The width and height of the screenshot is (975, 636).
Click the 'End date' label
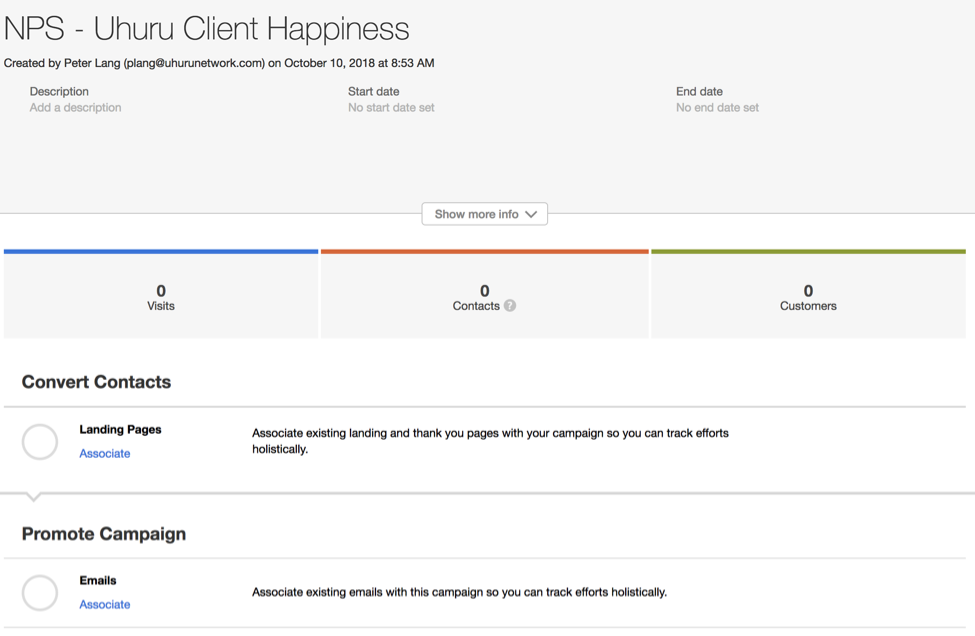[x=699, y=91]
